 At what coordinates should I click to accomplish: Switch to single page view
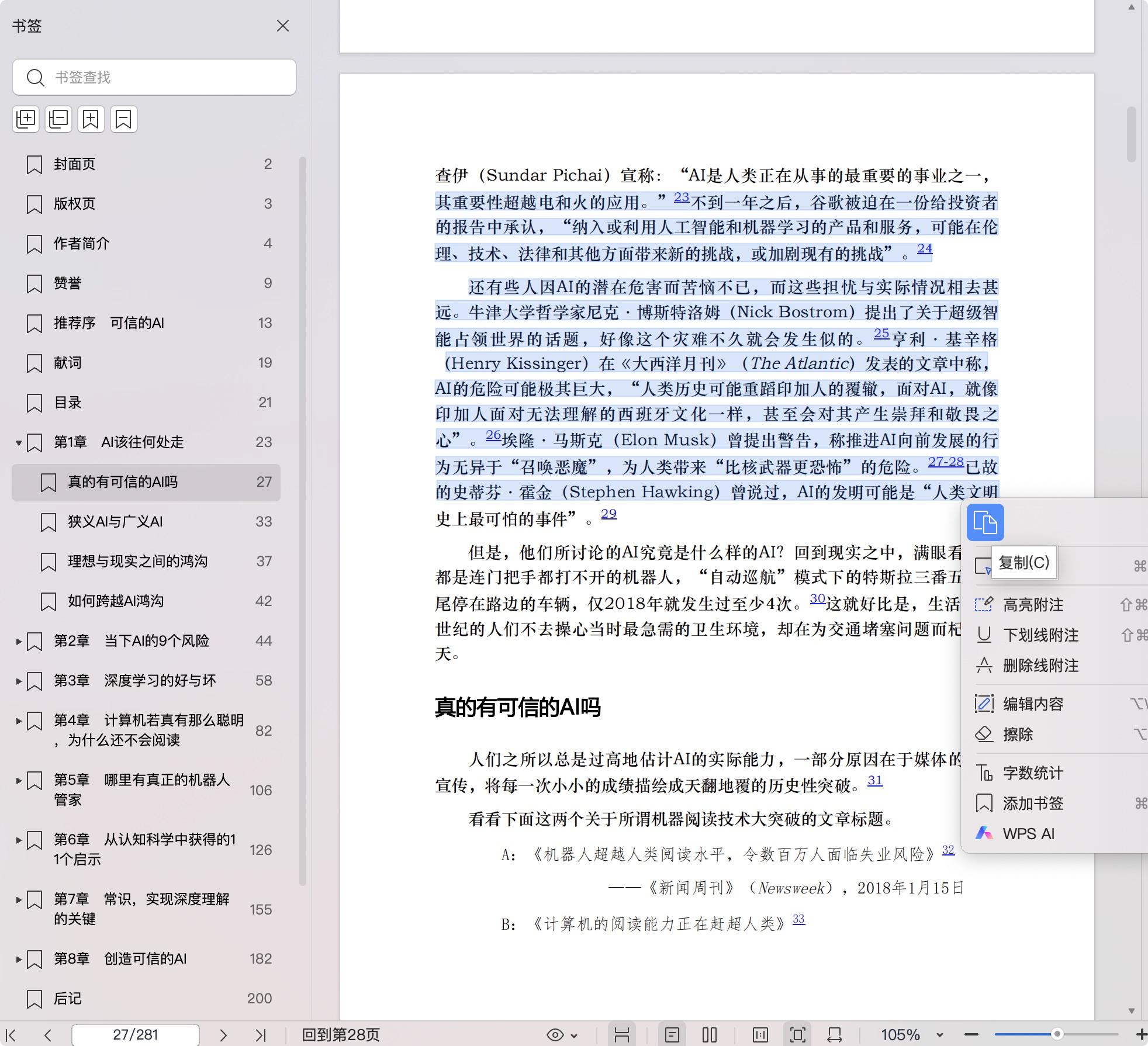click(672, 1035)
